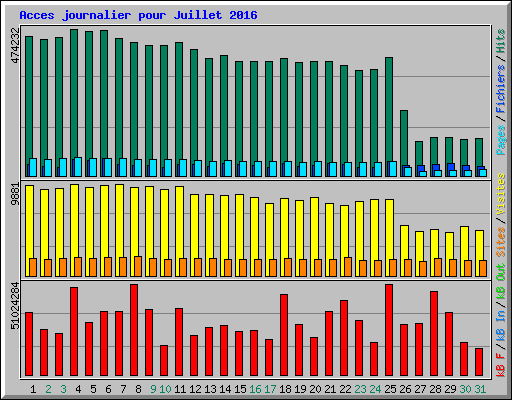Select the red kB bar for day 4
This screenshot has height=400, width=512.
[74, 332]
